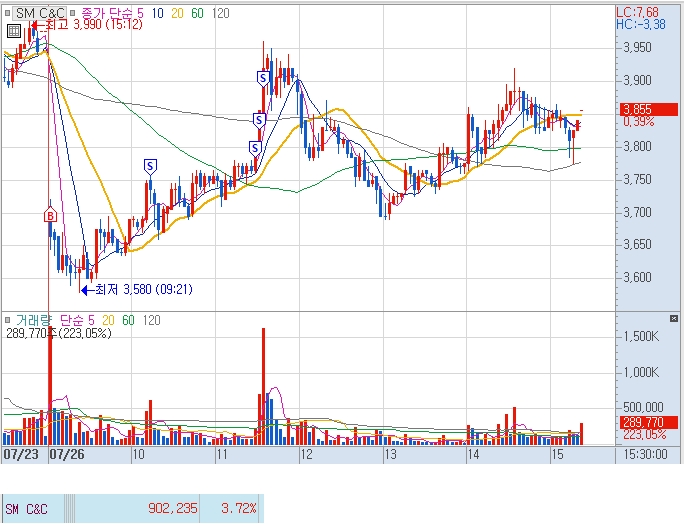Click the HC:-3,38 readout

(641, 24)
